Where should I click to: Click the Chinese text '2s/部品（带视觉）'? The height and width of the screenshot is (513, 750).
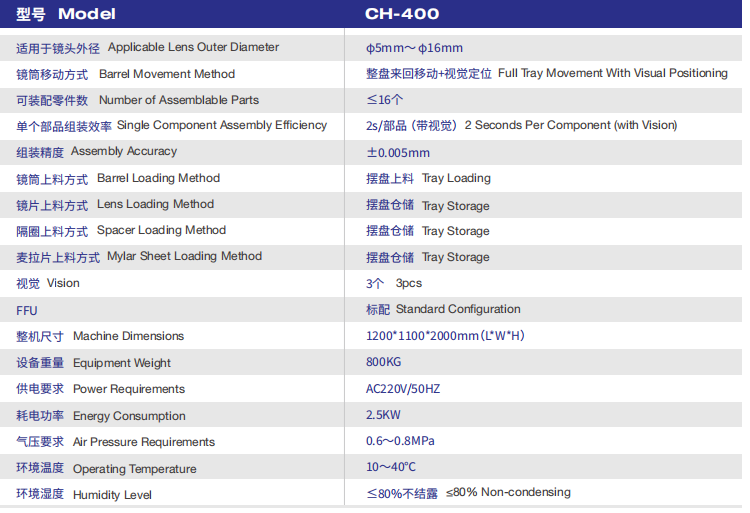tap(411, 126)
